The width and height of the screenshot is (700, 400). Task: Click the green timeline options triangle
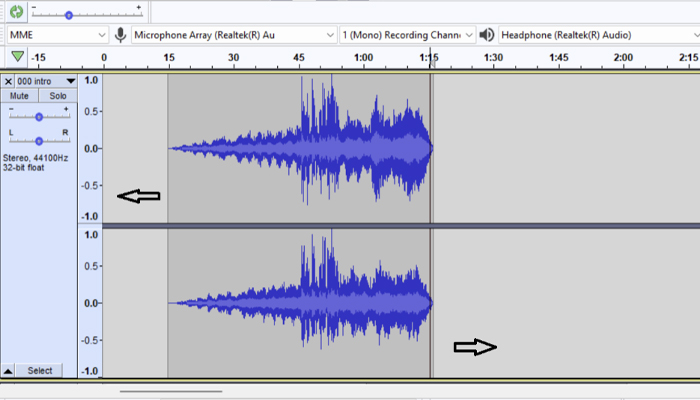17,57
